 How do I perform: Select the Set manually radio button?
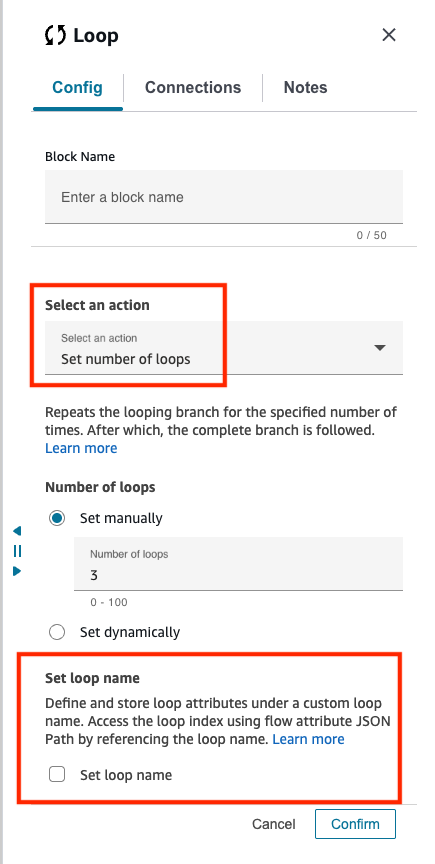pyautogui.click(x=57, y=518)
